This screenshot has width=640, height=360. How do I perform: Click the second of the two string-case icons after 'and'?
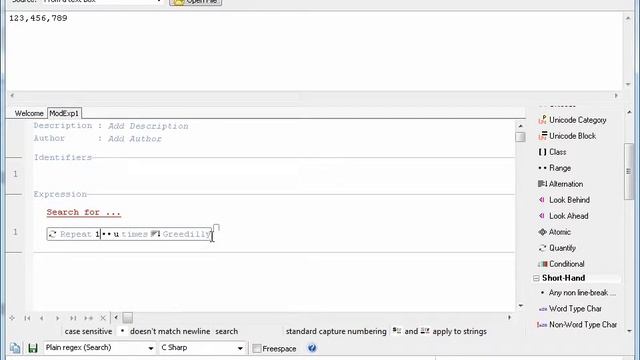425,331
